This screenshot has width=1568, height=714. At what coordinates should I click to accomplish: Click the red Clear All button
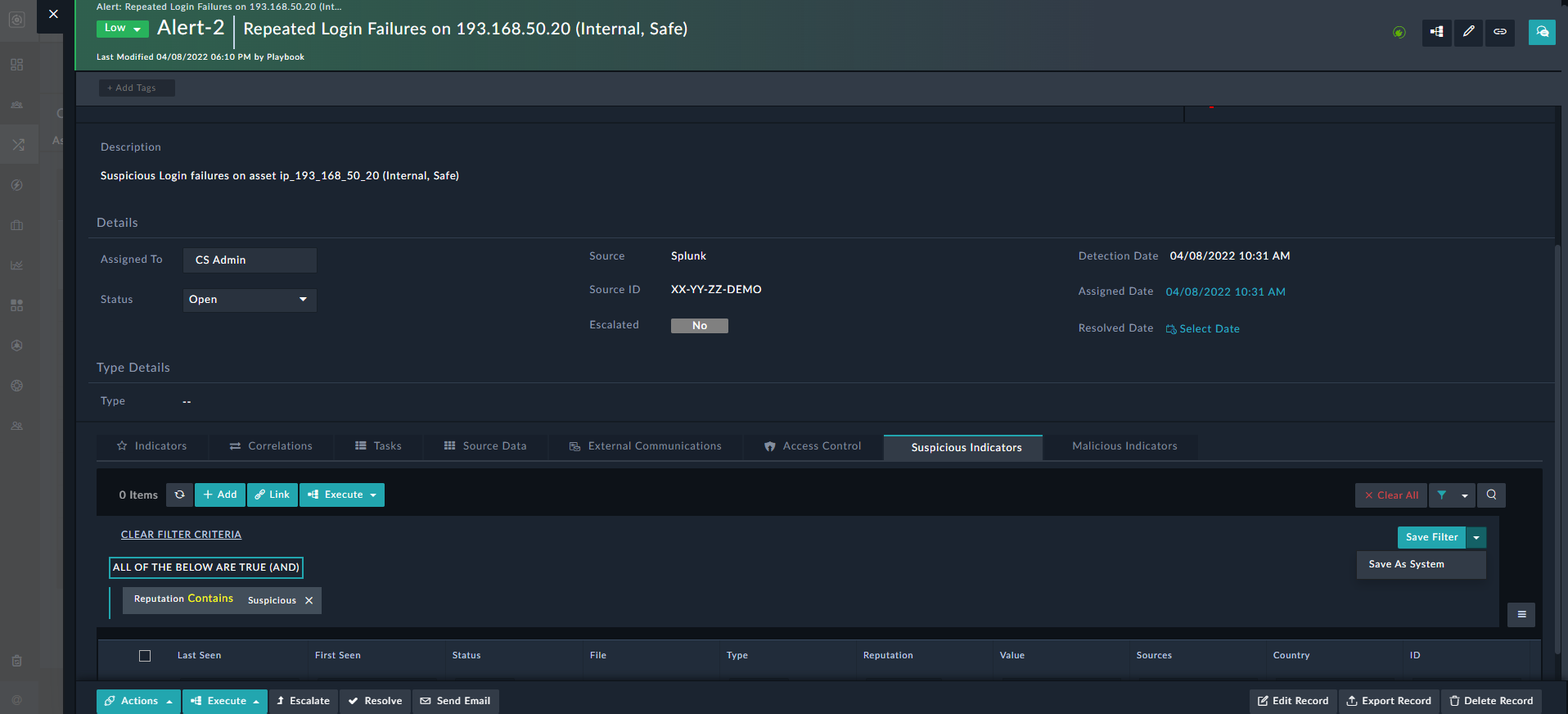tap(1391, 495)
